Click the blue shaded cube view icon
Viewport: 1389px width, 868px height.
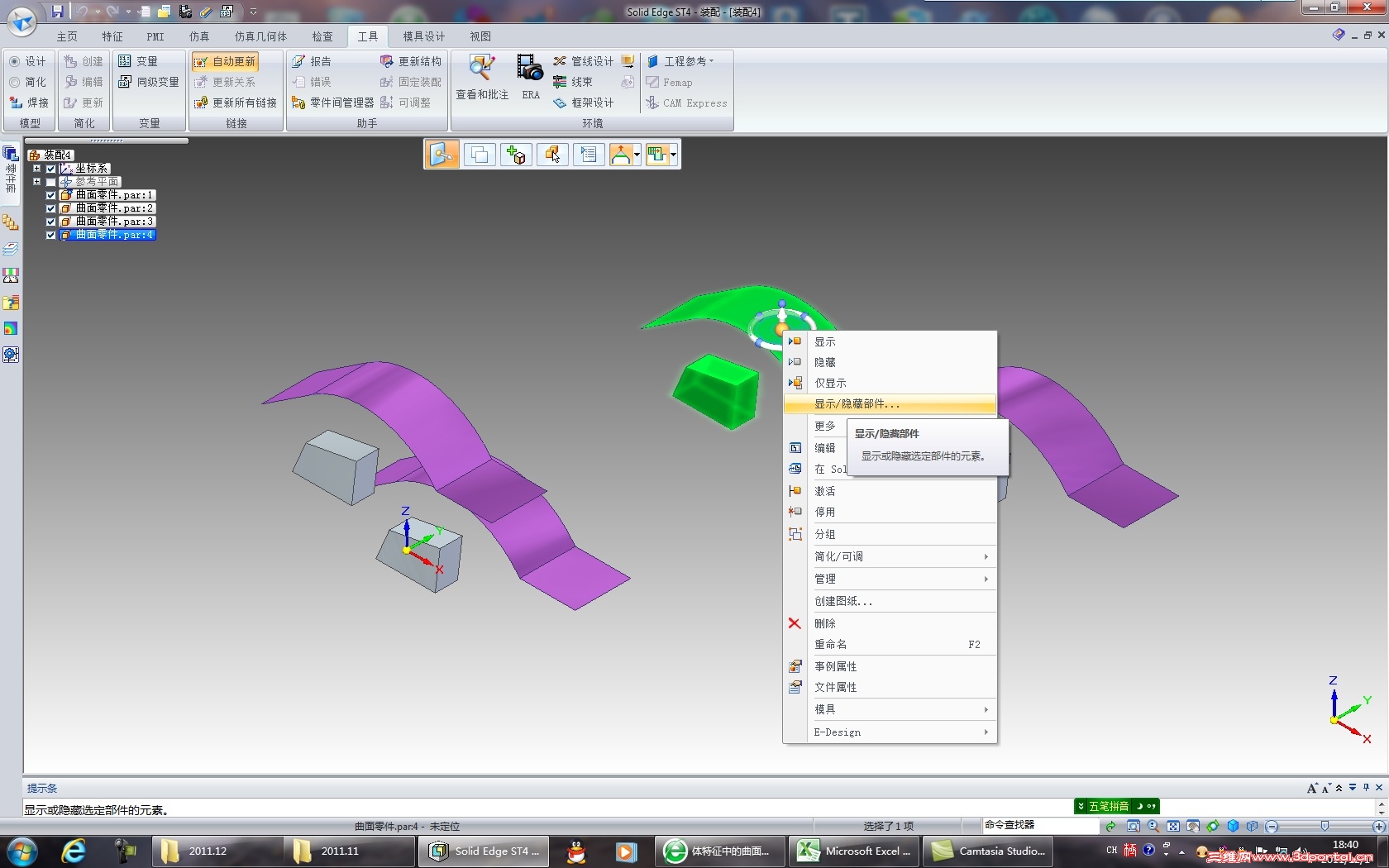point(1233,826)
